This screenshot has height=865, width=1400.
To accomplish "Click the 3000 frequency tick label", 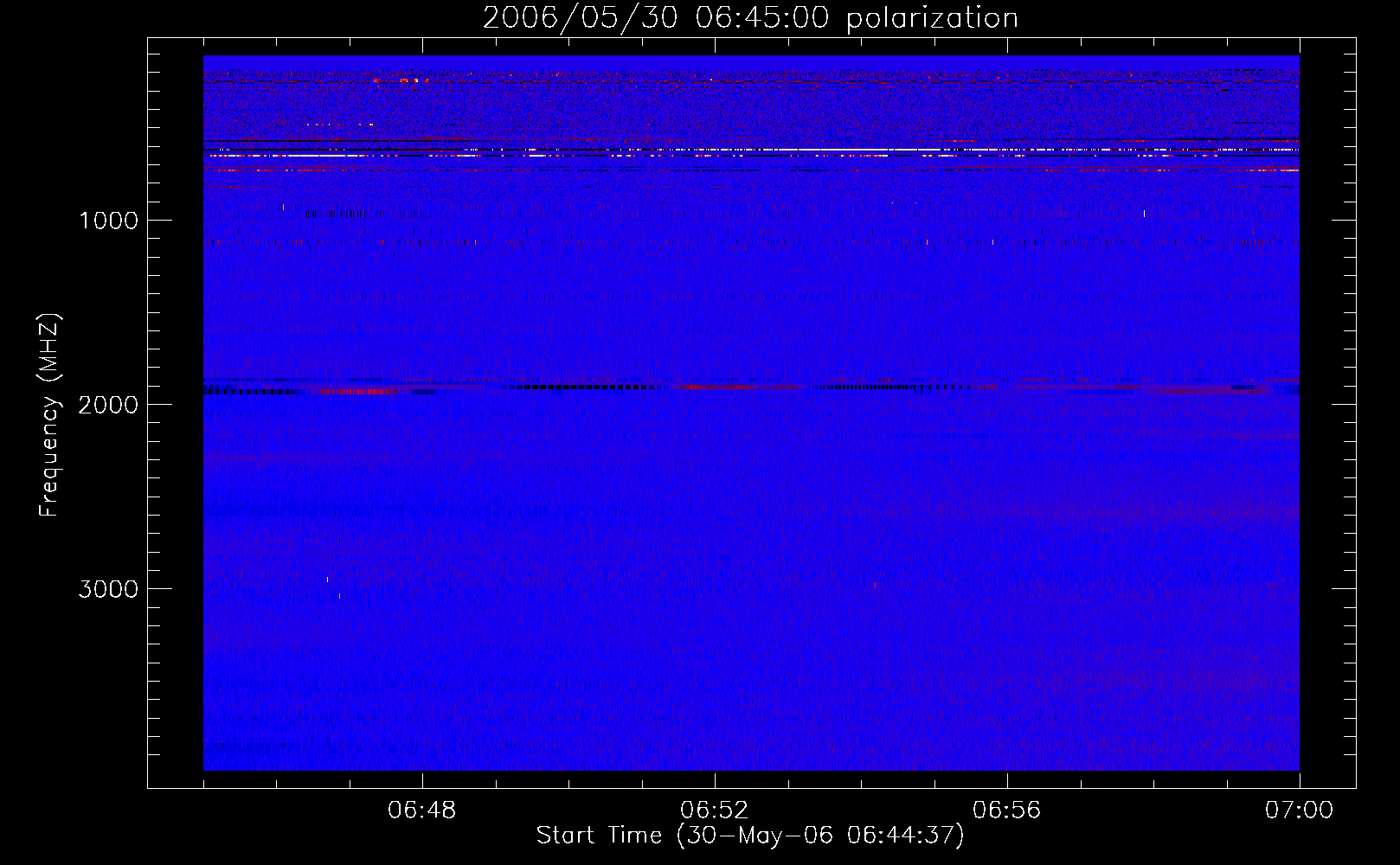I will [x=108, y=589].
